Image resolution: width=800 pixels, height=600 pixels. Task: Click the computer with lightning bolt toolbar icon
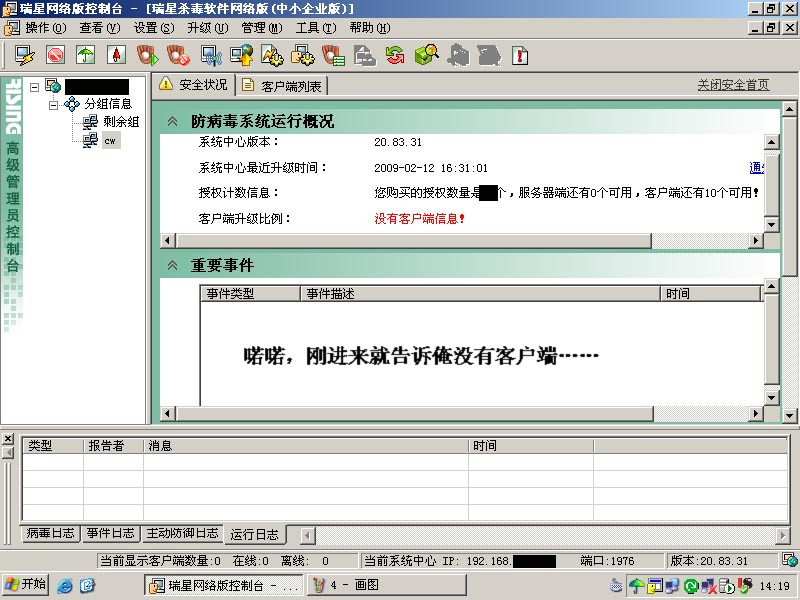point(24,55)
